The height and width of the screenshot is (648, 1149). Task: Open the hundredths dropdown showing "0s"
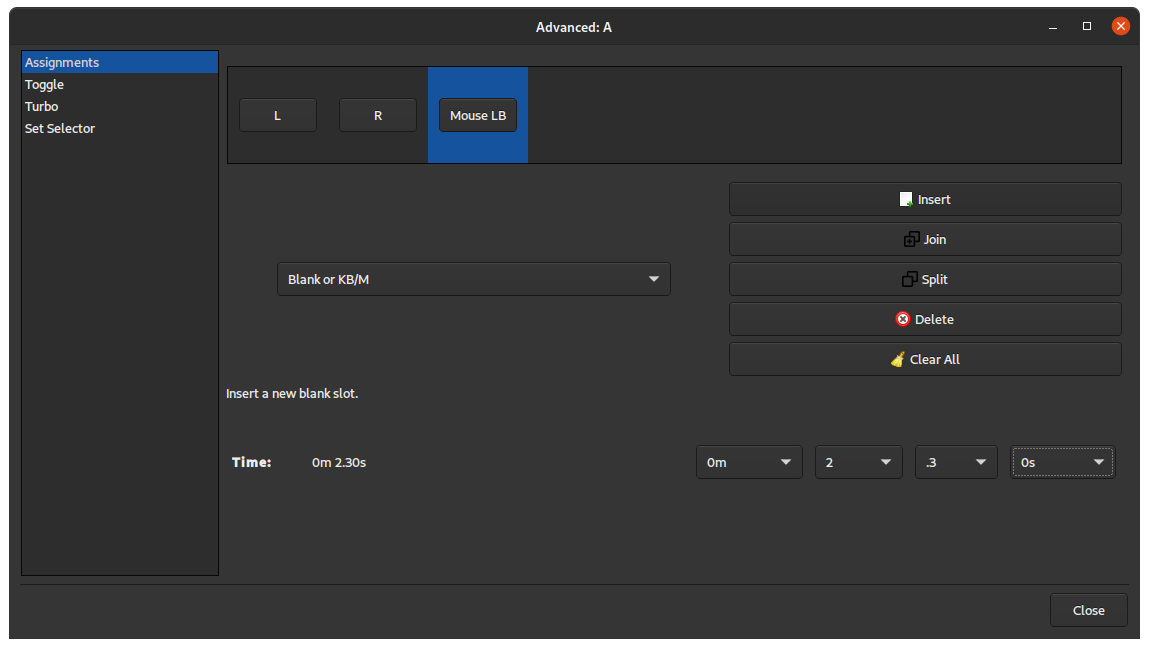(1062, 461)
